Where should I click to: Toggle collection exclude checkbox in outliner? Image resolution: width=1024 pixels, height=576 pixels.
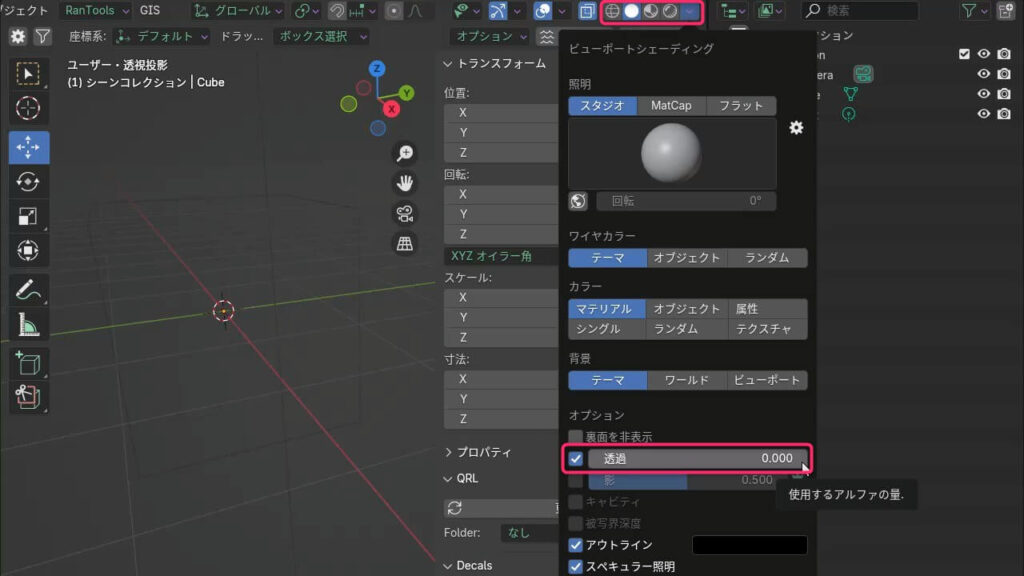[965, 54]
